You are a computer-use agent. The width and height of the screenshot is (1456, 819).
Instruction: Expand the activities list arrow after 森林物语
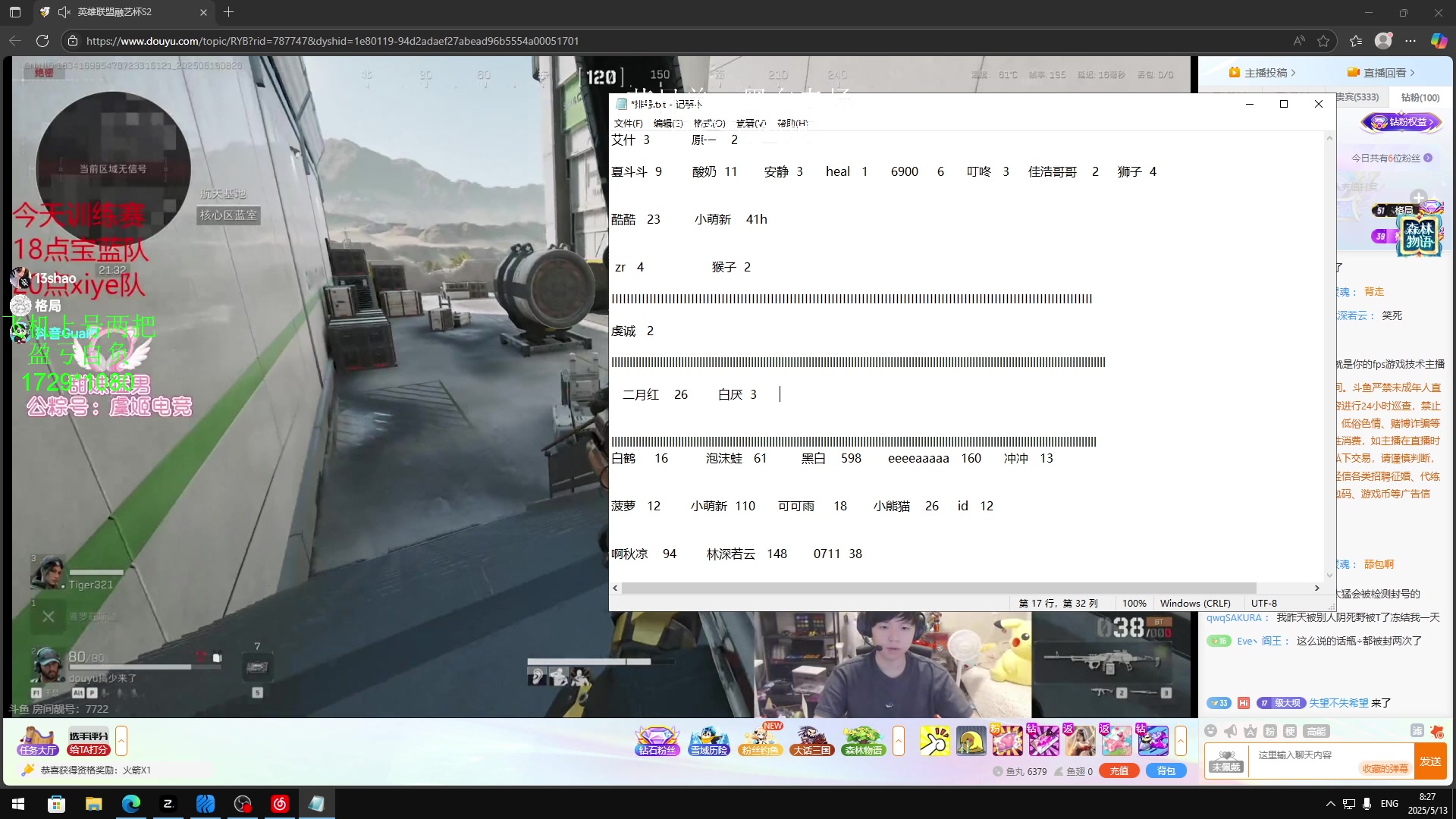(899, 741)
